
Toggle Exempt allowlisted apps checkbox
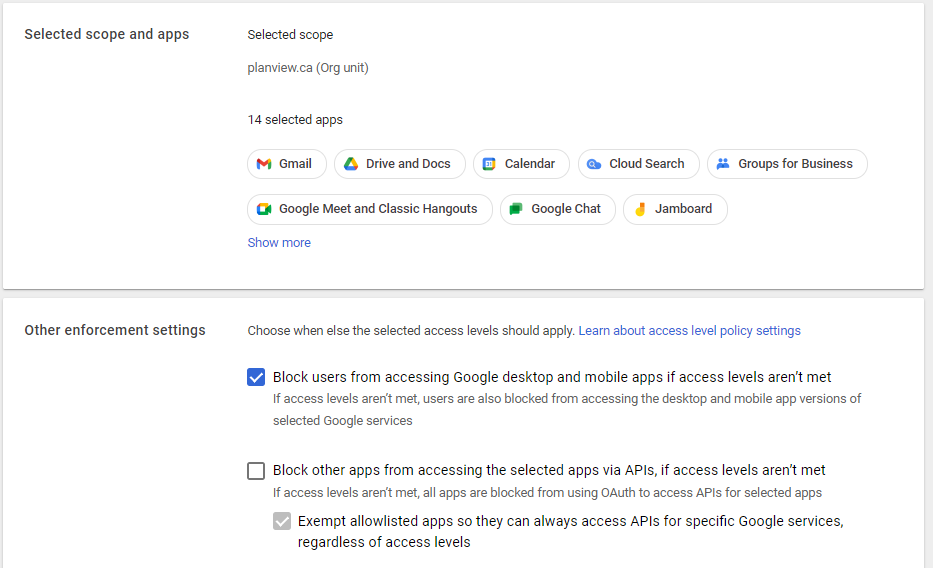point(282,522)
